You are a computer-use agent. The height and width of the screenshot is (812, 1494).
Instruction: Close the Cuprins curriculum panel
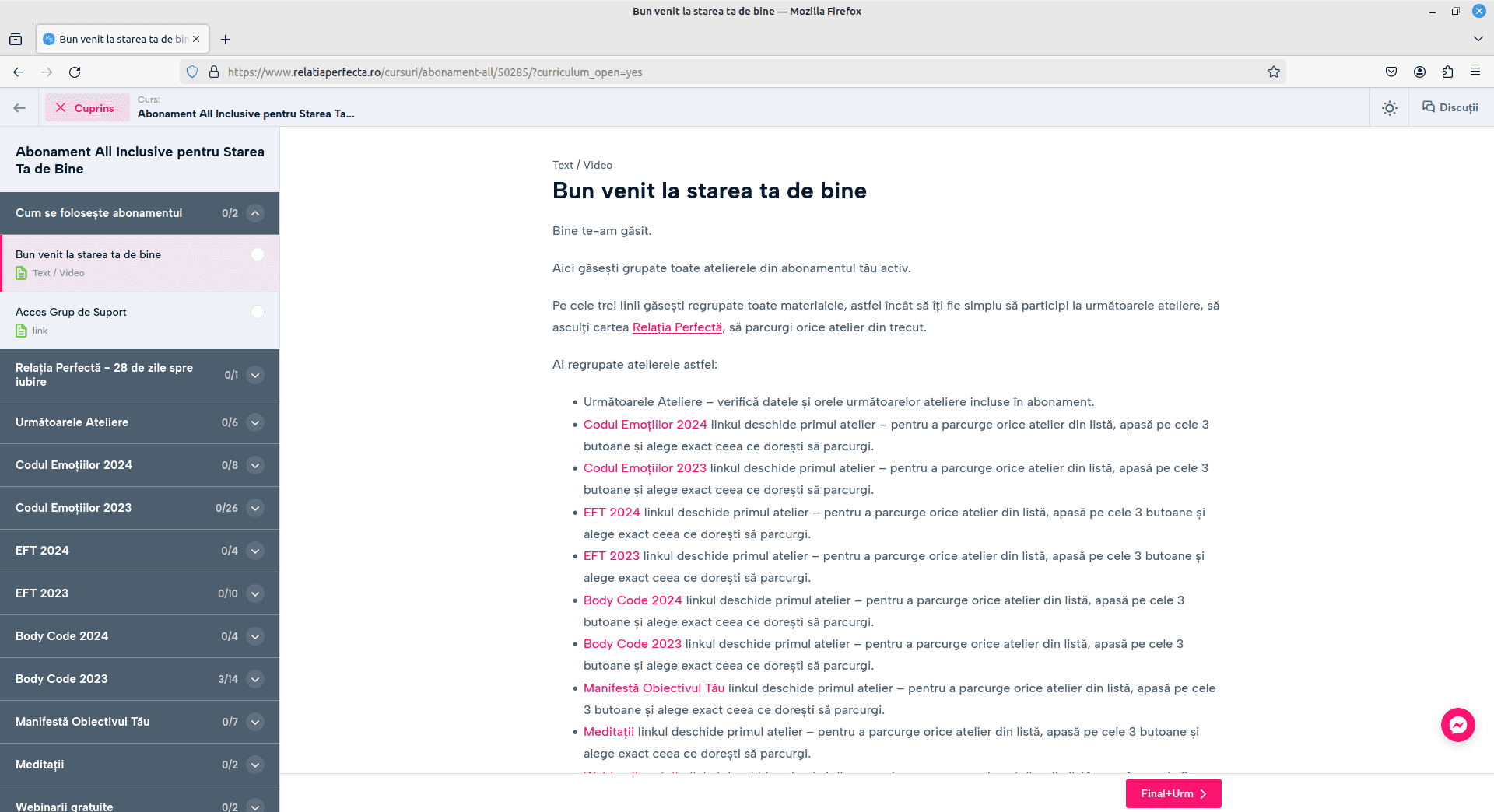(x=87, y=107)
